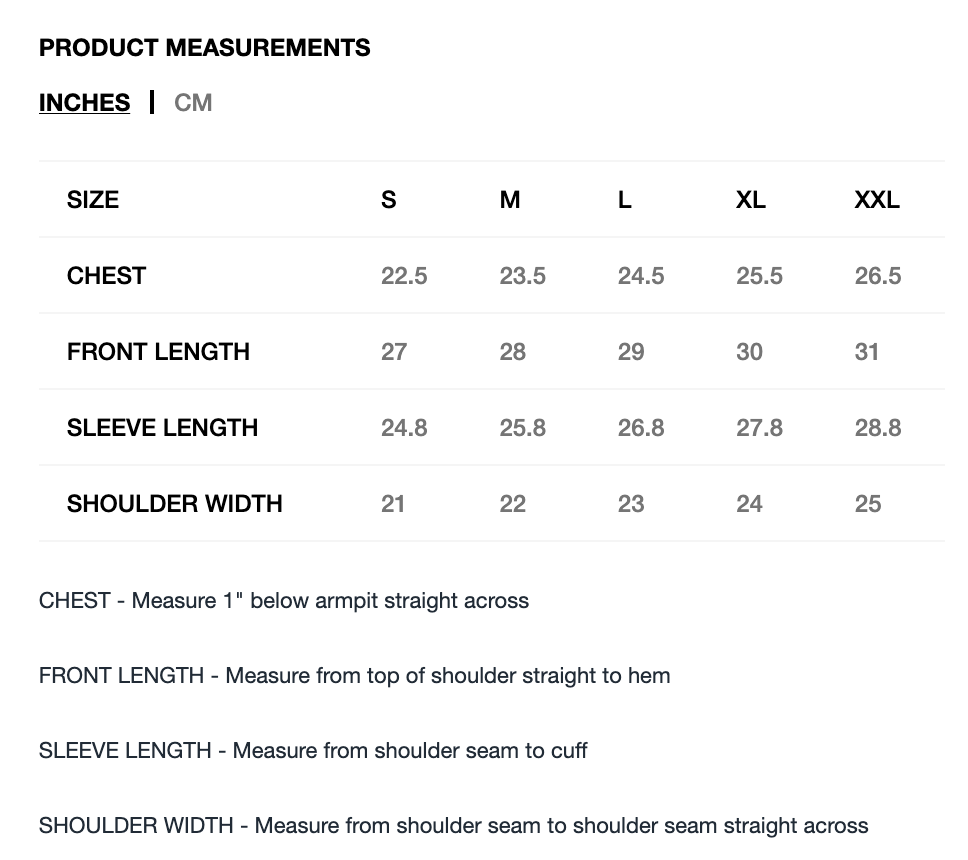968x860 pixels.
Task: Click the SHOULDER WIDTH row label
Action: coord(174,504)
